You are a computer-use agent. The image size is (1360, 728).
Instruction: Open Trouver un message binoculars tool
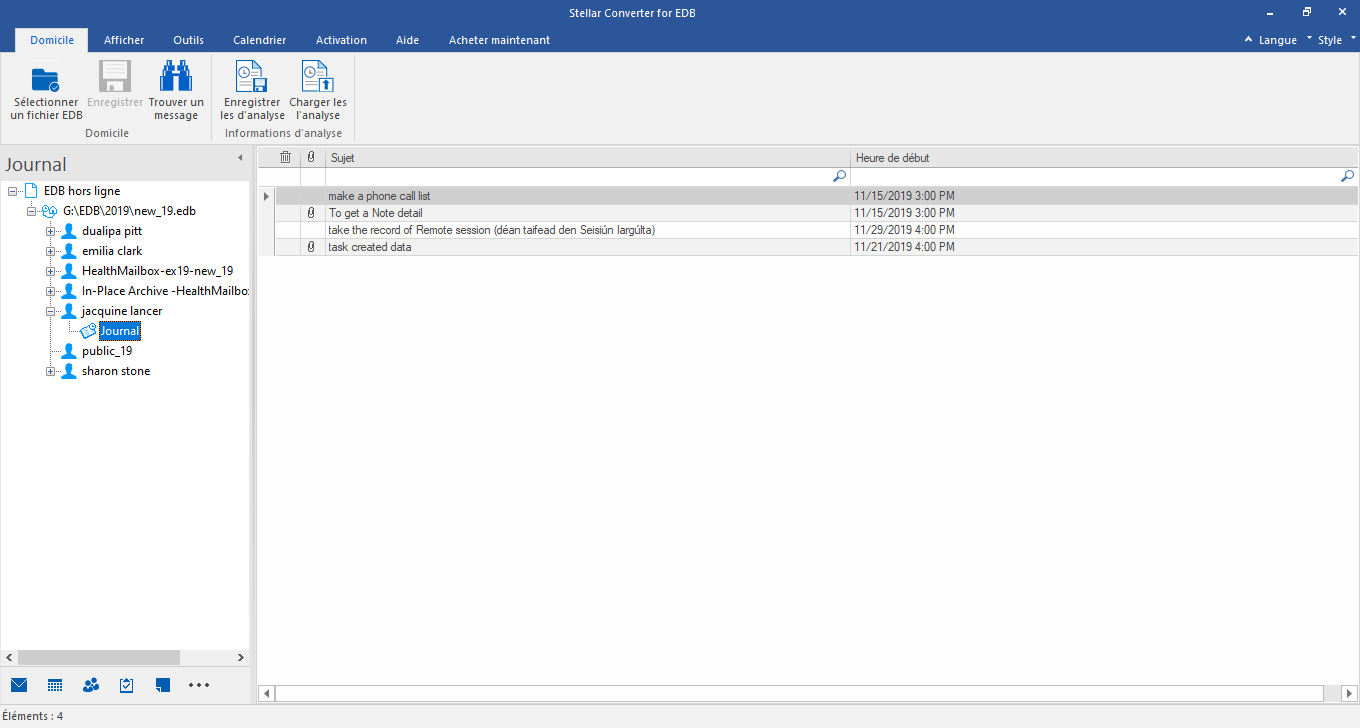[x=176, y=79]
